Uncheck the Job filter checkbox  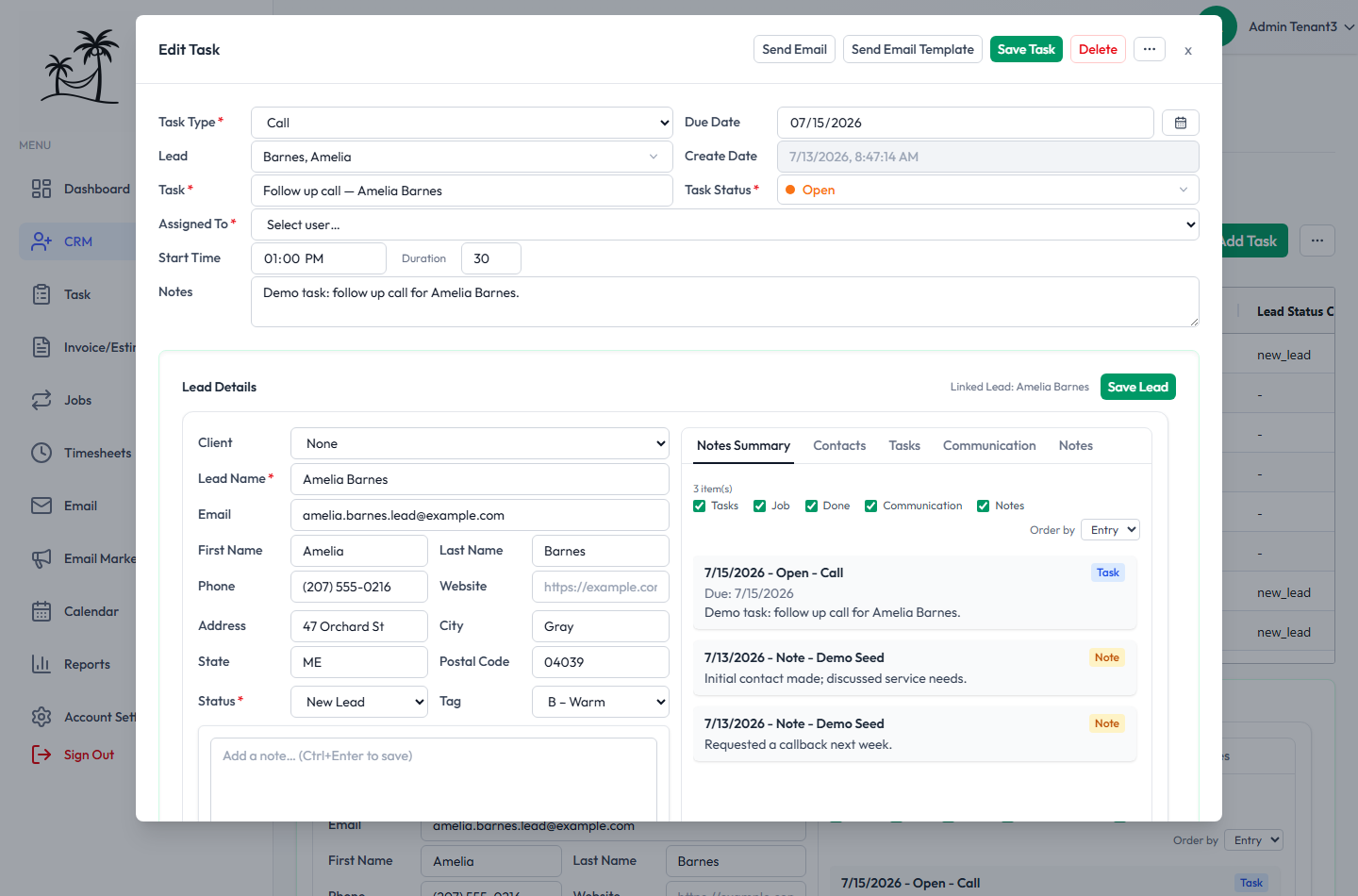click(759, 506)
